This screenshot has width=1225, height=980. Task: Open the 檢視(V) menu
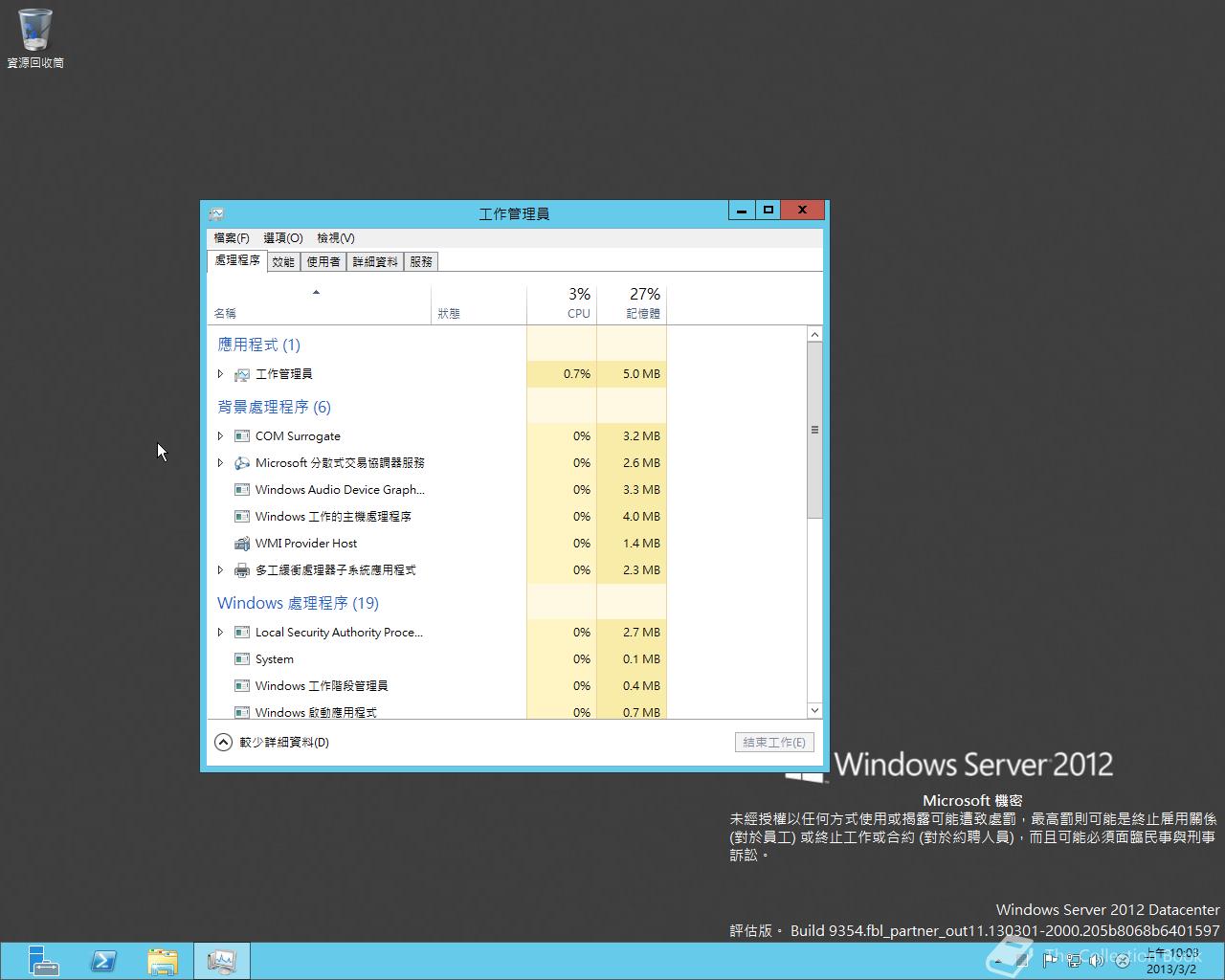336,238
